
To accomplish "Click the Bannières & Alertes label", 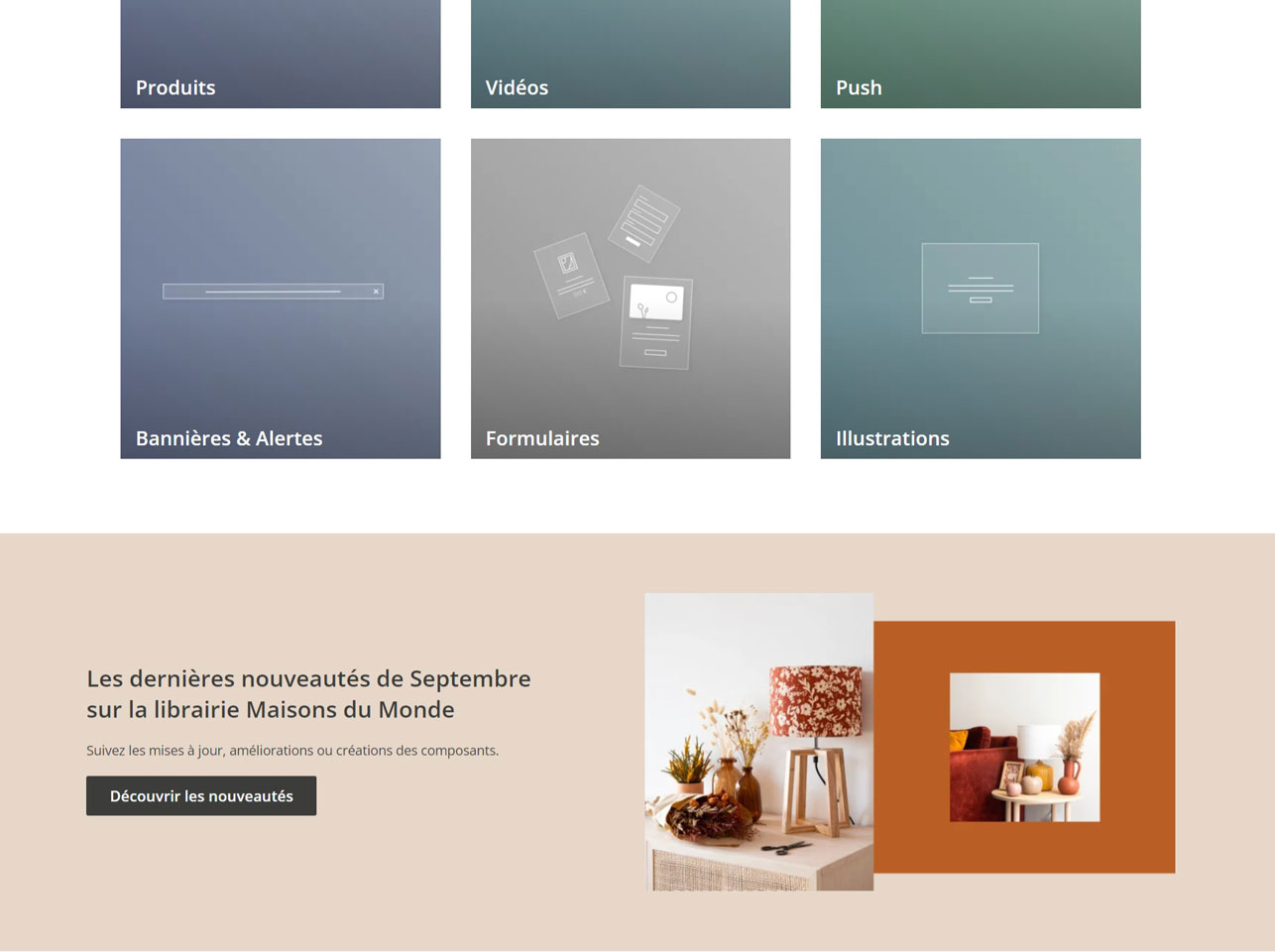I will [x=229, y=438].
